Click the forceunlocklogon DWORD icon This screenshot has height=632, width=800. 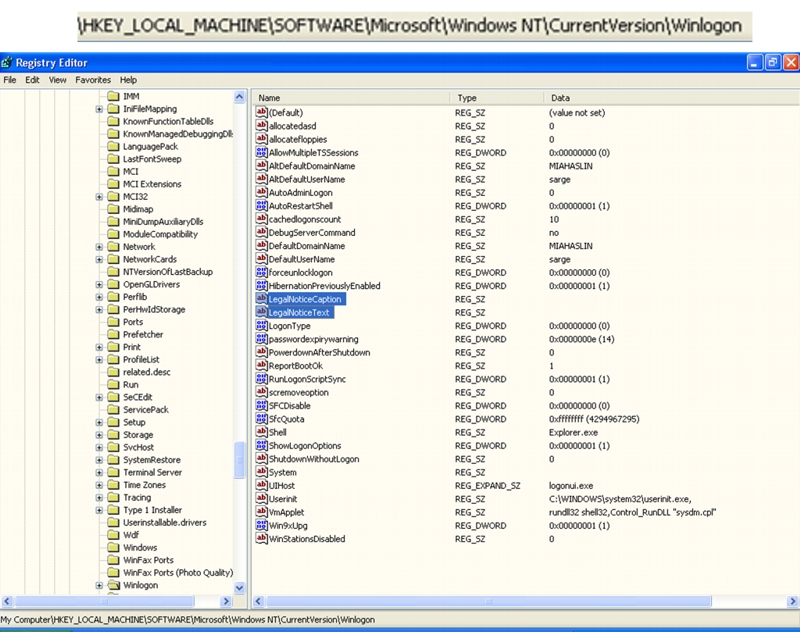261,272
